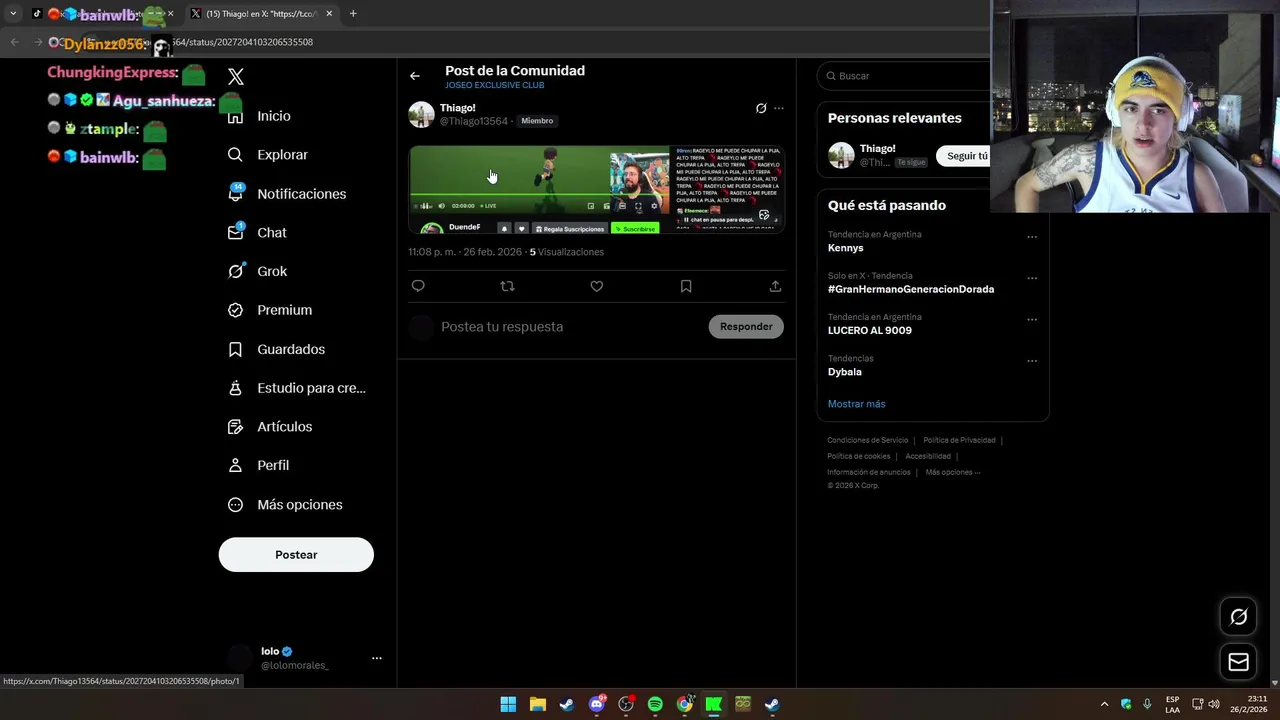This screenshot has height=720, width=1280.
Task: Show hidden system tray icons
Action: point(1104,704)
